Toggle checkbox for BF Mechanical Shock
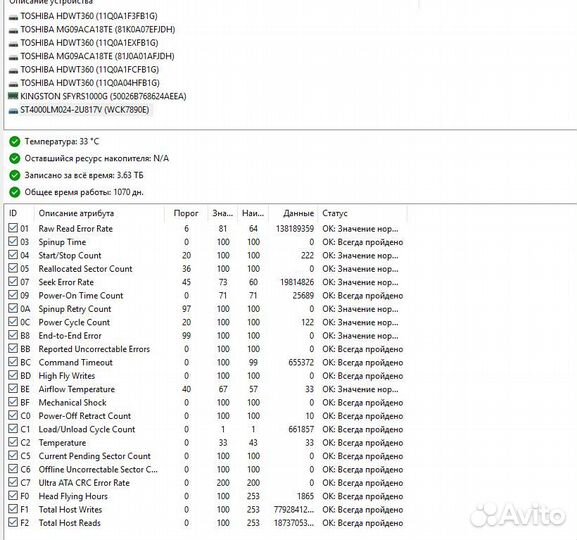 click(x=13, y=402)
